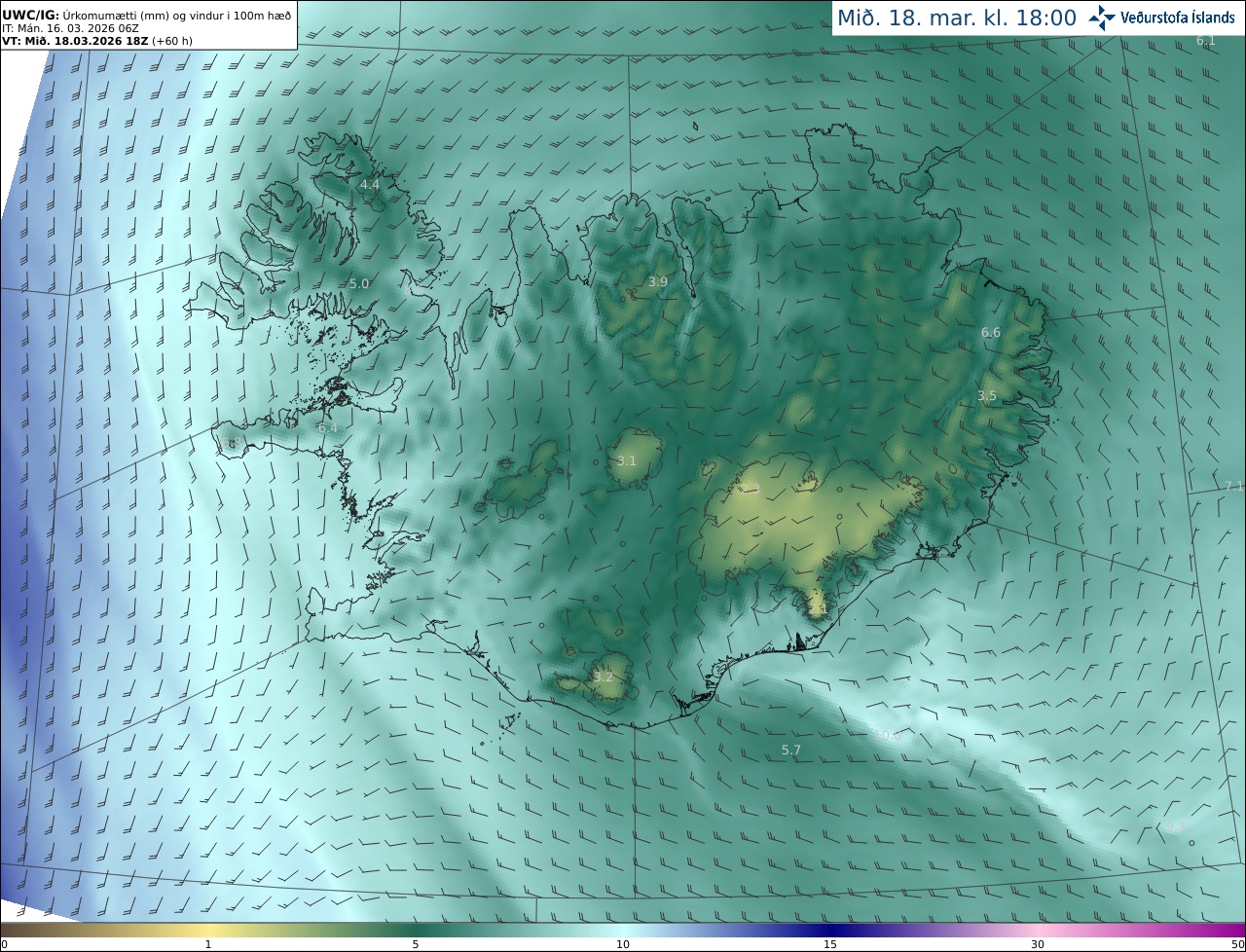Click the colorbar tick label 10
The width and height of the screenshot is (1246, 952).
click(x=623, y=944)
